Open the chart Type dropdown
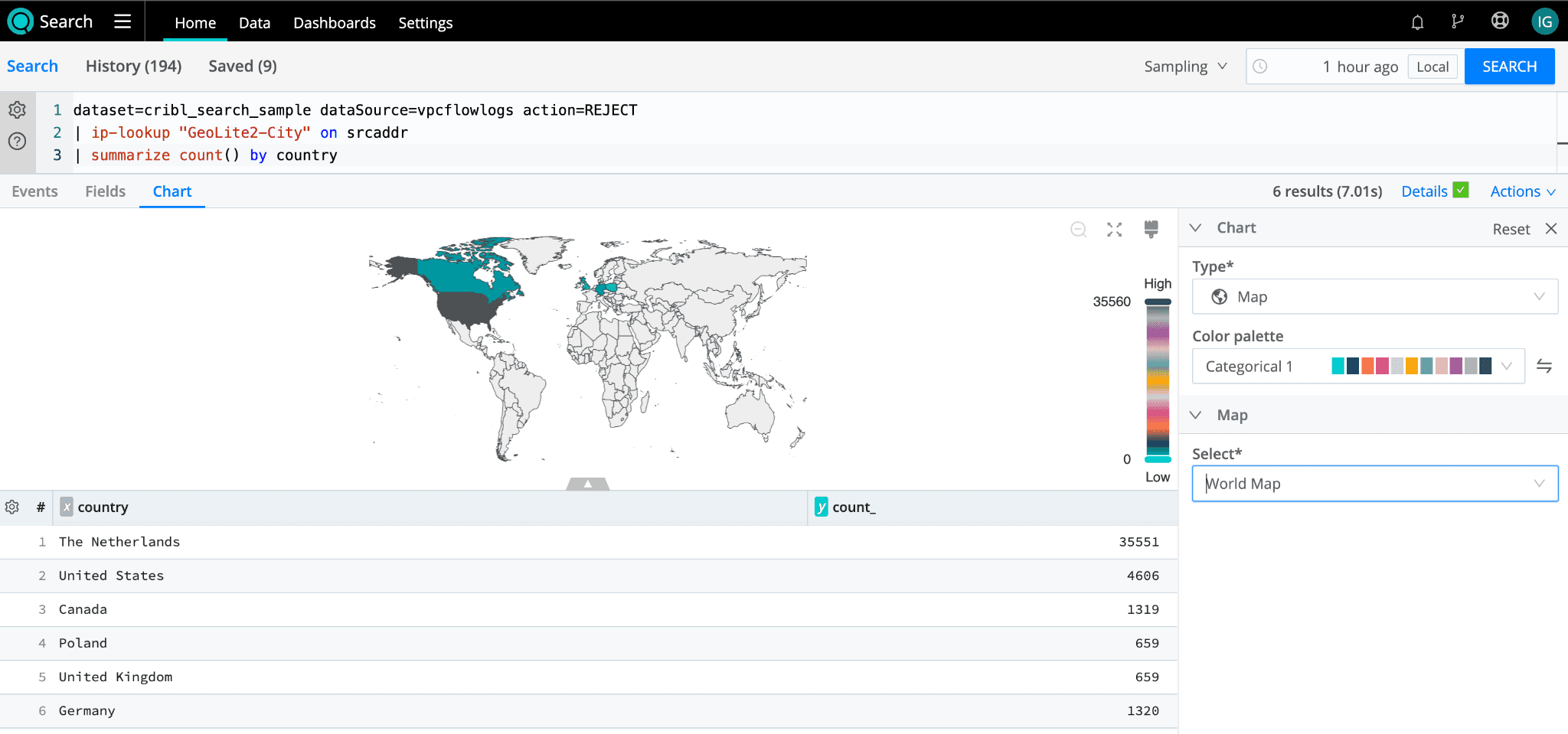Image resolution: width=1568 pixels, height=734 pixels. click(x=1374, y=297)
